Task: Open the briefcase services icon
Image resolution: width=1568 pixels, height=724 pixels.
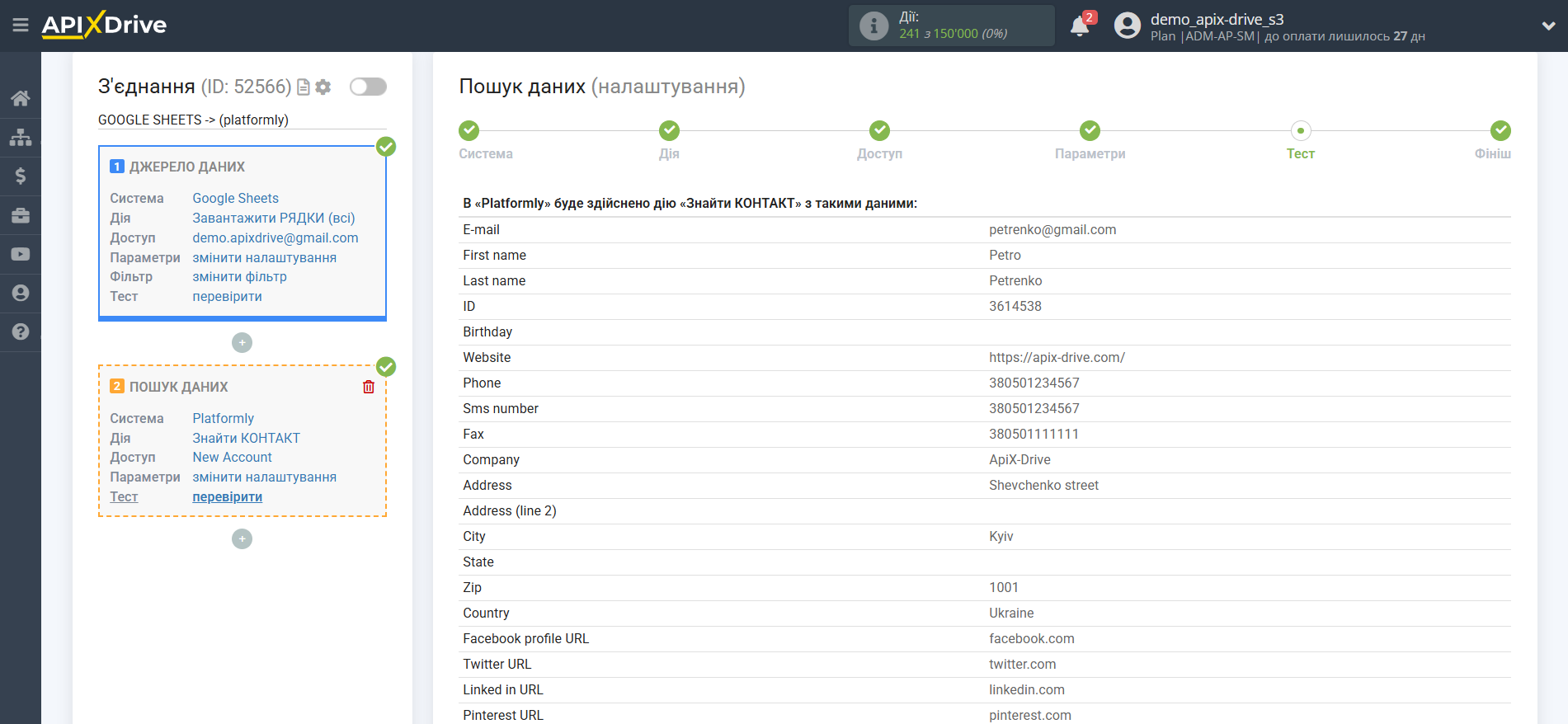Action: coord(21,215)
